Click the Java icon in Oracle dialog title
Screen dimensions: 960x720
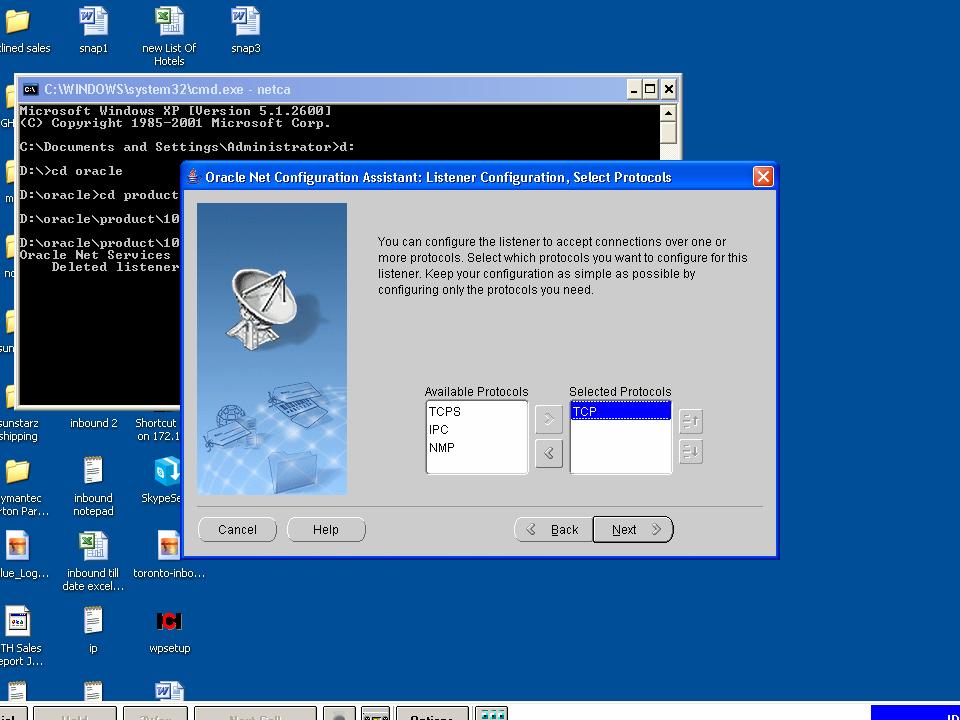tap(194, 177)
